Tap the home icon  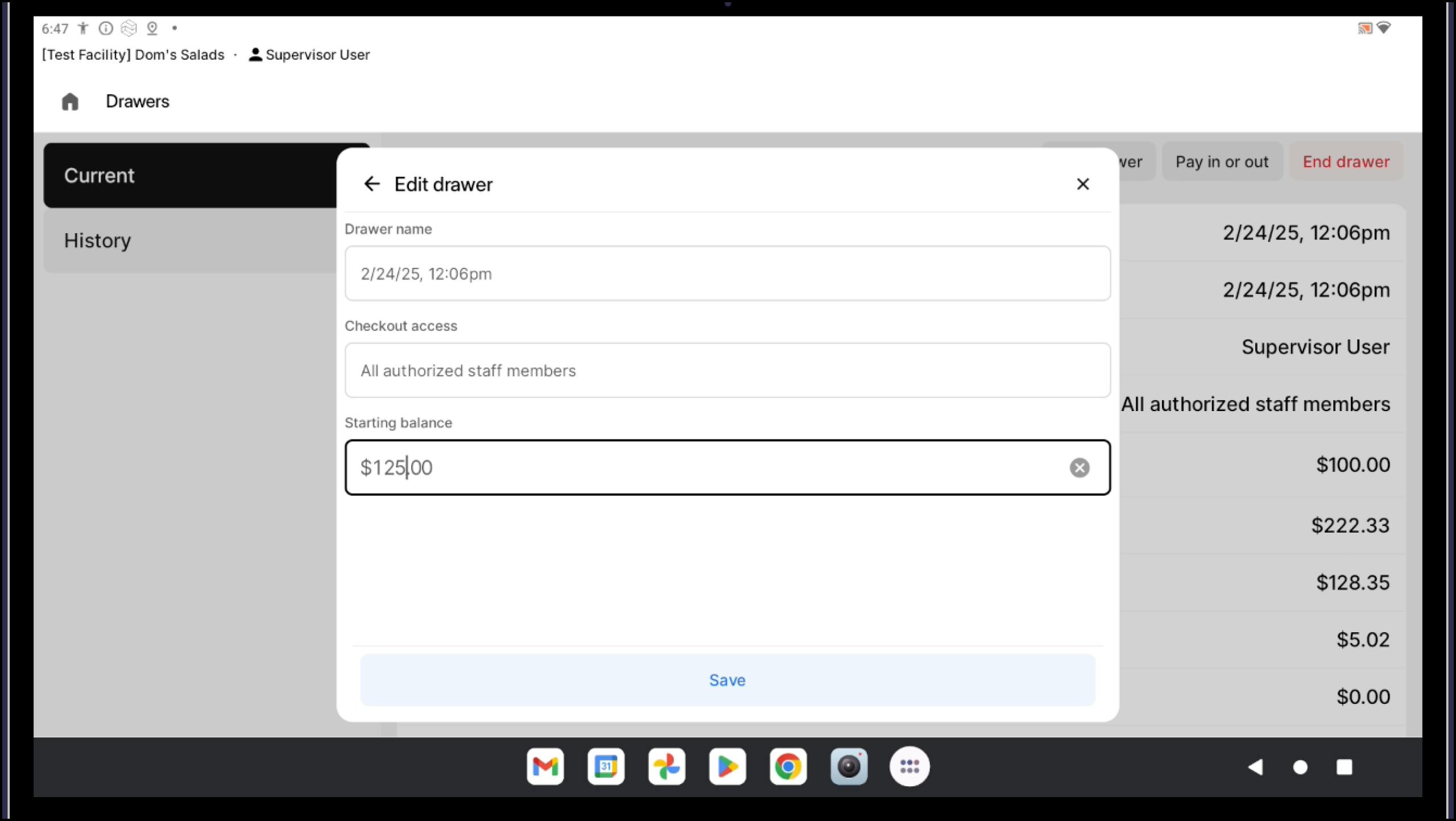(70, 102)
